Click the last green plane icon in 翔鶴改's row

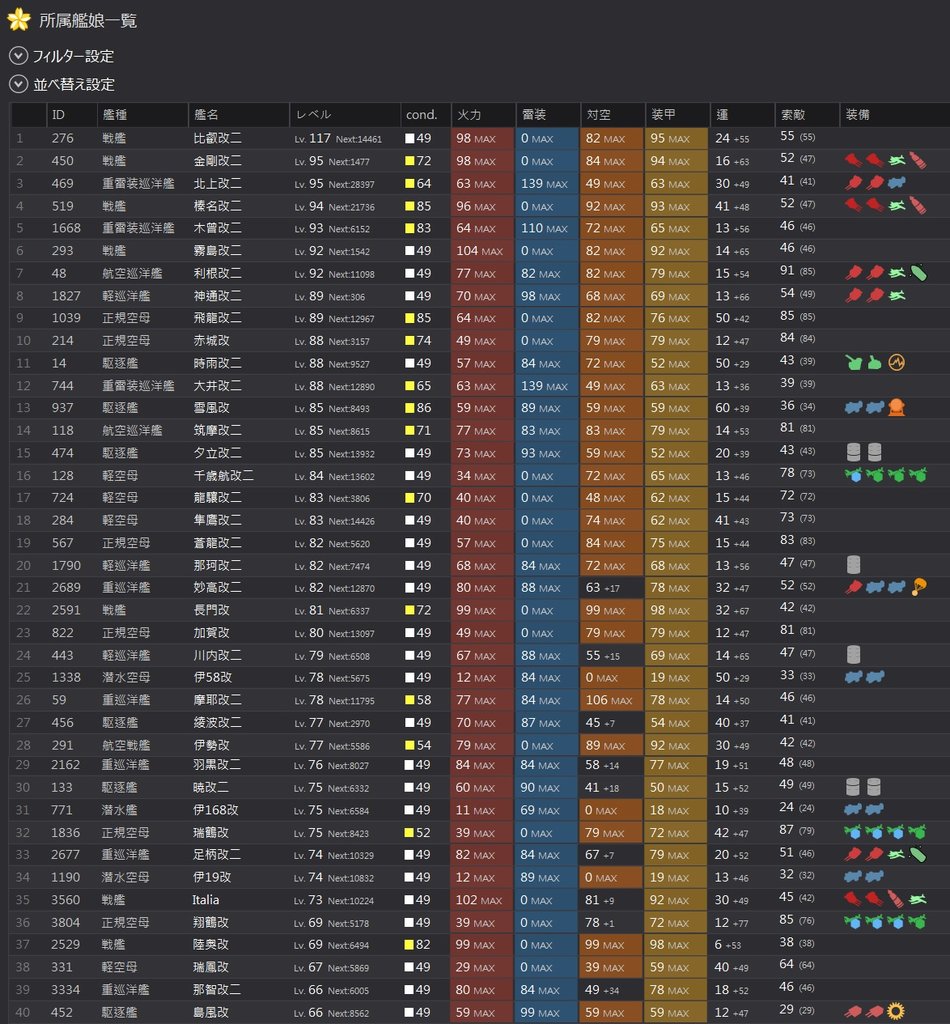pos(917,921)
